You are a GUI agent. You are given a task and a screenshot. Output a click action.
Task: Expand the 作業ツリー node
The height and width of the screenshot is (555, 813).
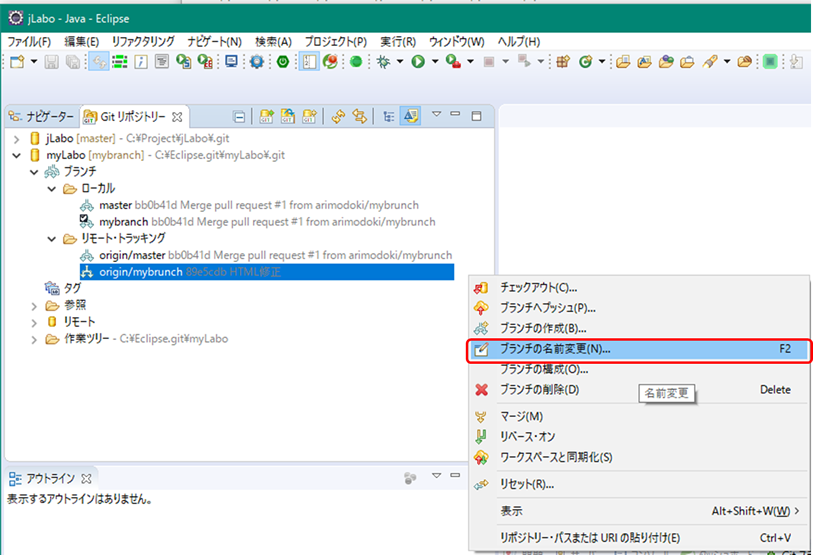point(34,340)
